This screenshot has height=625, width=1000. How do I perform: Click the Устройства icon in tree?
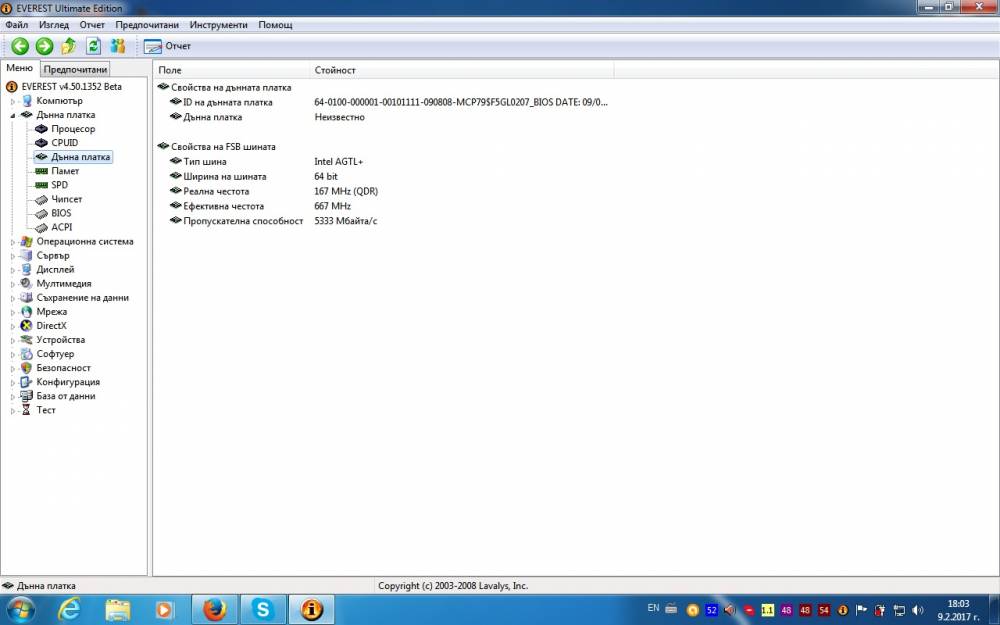click(x=26, y=340)
